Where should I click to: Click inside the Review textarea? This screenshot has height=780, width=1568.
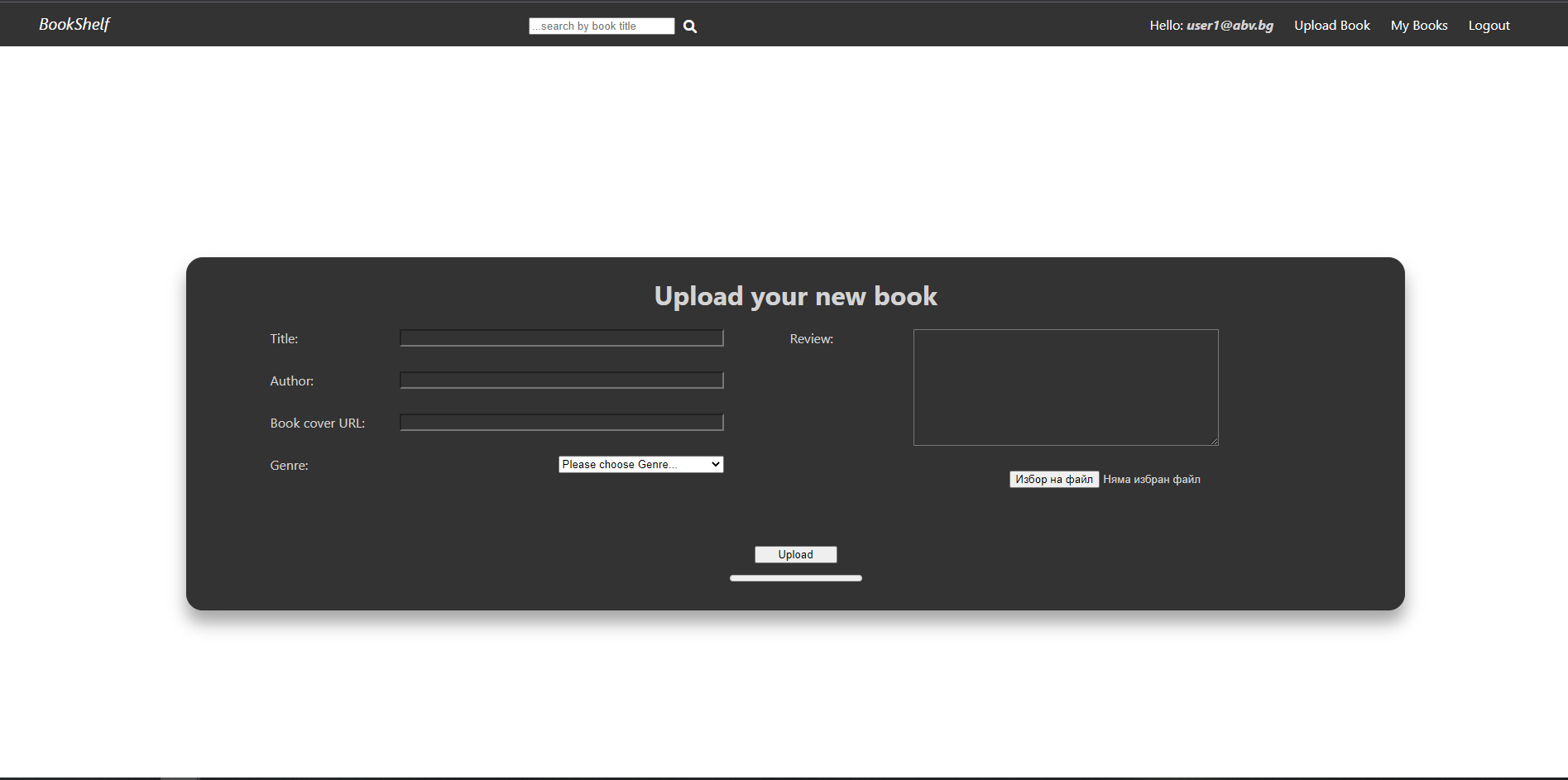click(1065, 387)
